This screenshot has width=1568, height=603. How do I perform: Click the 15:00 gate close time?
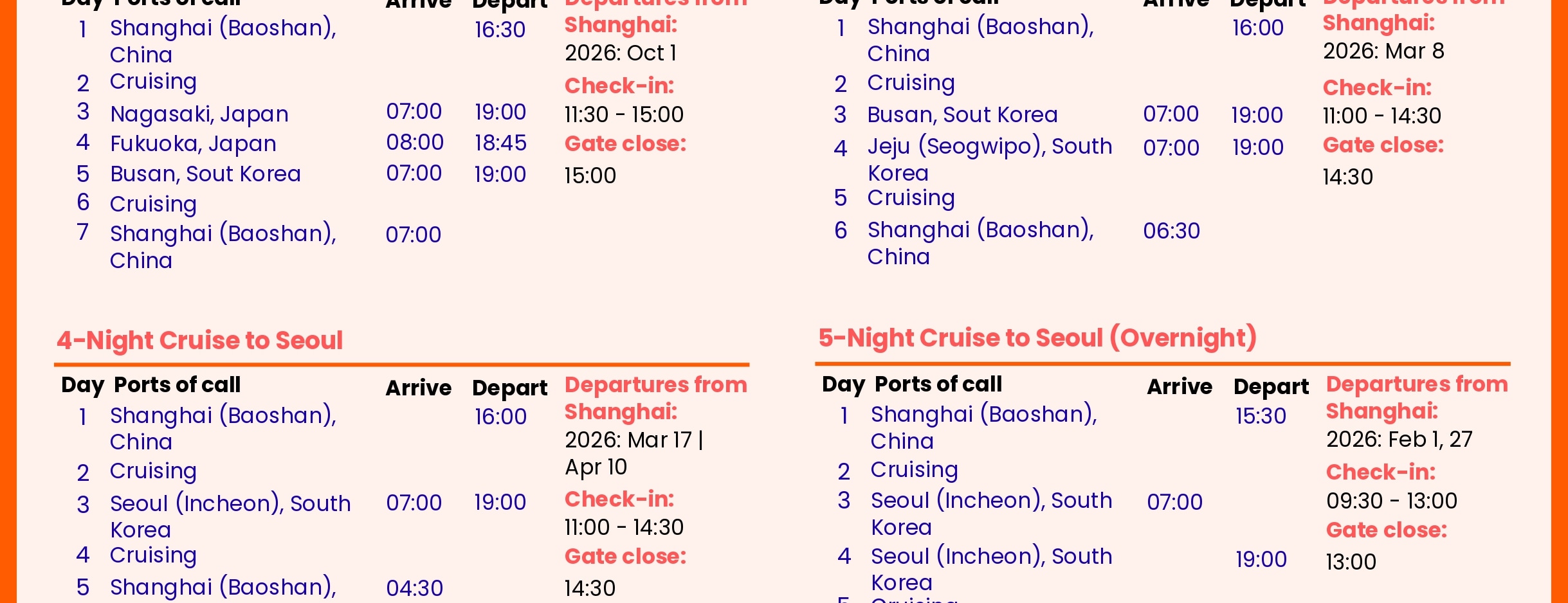click(590, 175)
